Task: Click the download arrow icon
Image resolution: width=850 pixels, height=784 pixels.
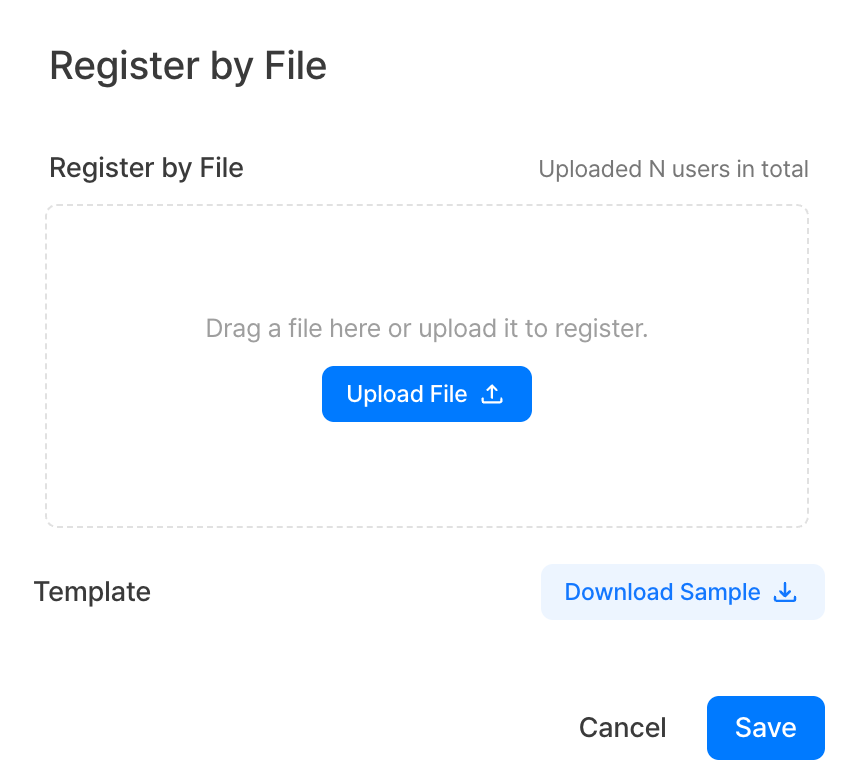Action: point(786,592)
